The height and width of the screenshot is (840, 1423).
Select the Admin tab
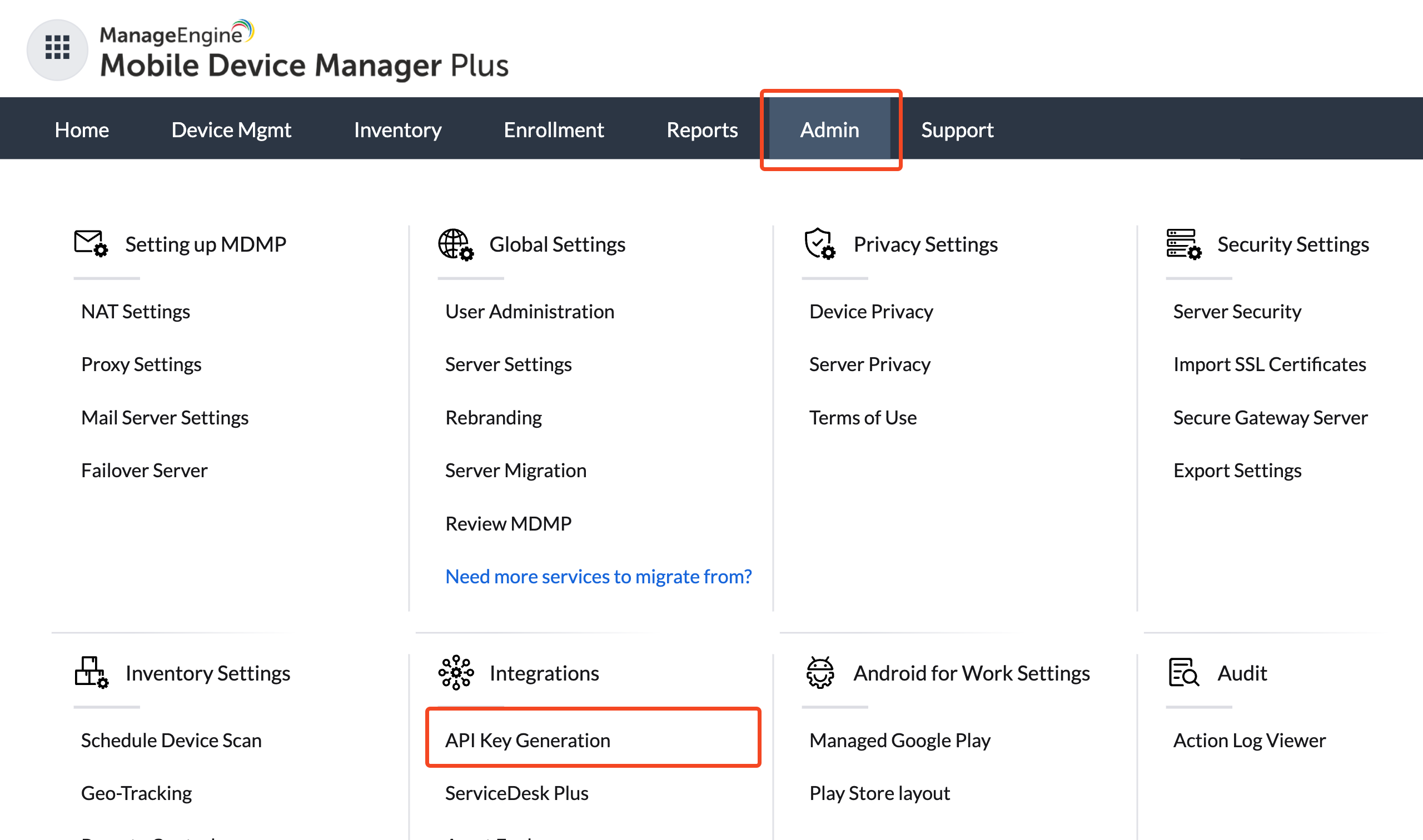[x=829, y=129]
